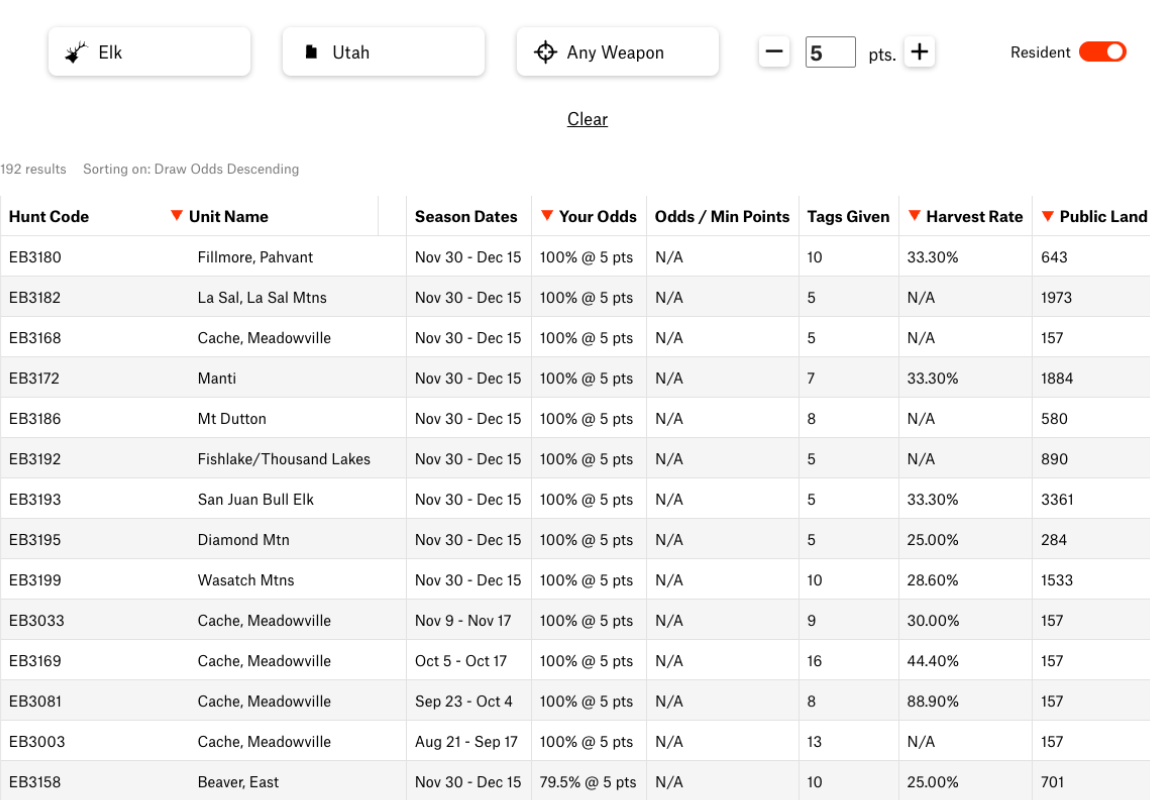Image resolution: width=1150 pixels, height=800 pixels.
Task: Click the sort triangle next to Public Land
Action: coord(1046,216)
